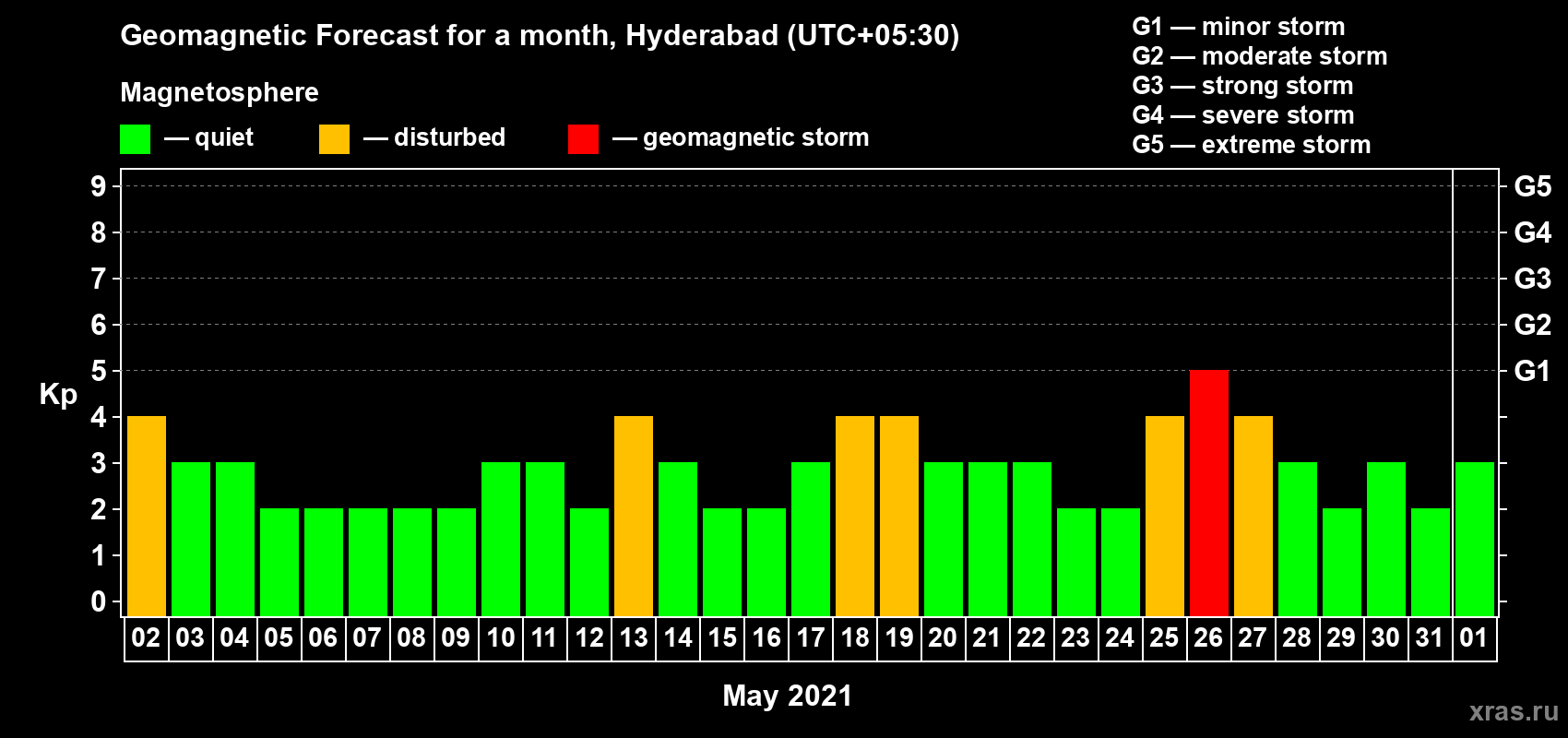This screenshot has width=1568, height=738.
Task: Select the red bar for May 26
Action: pos(1209,493)
